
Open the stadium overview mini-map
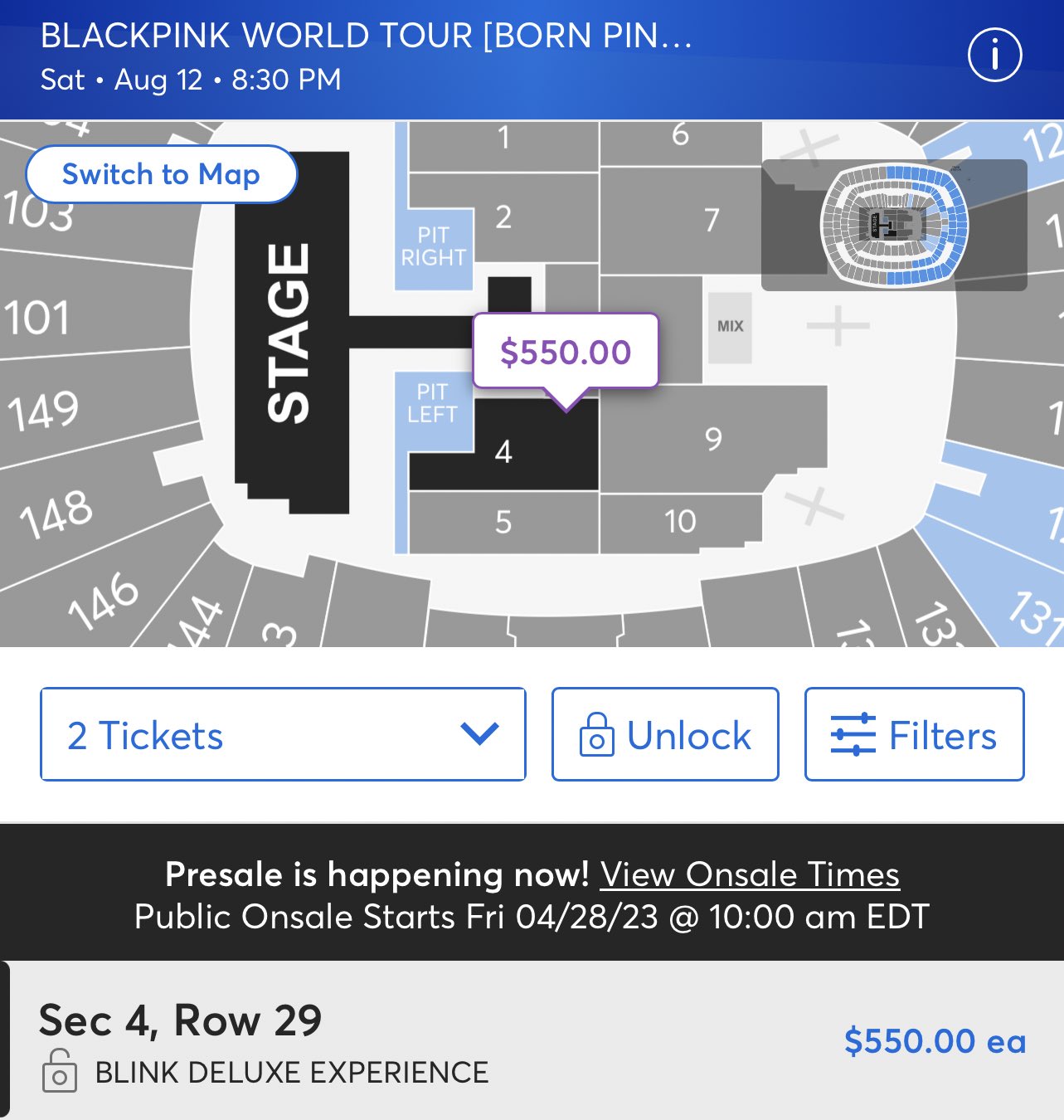point(894,225)
